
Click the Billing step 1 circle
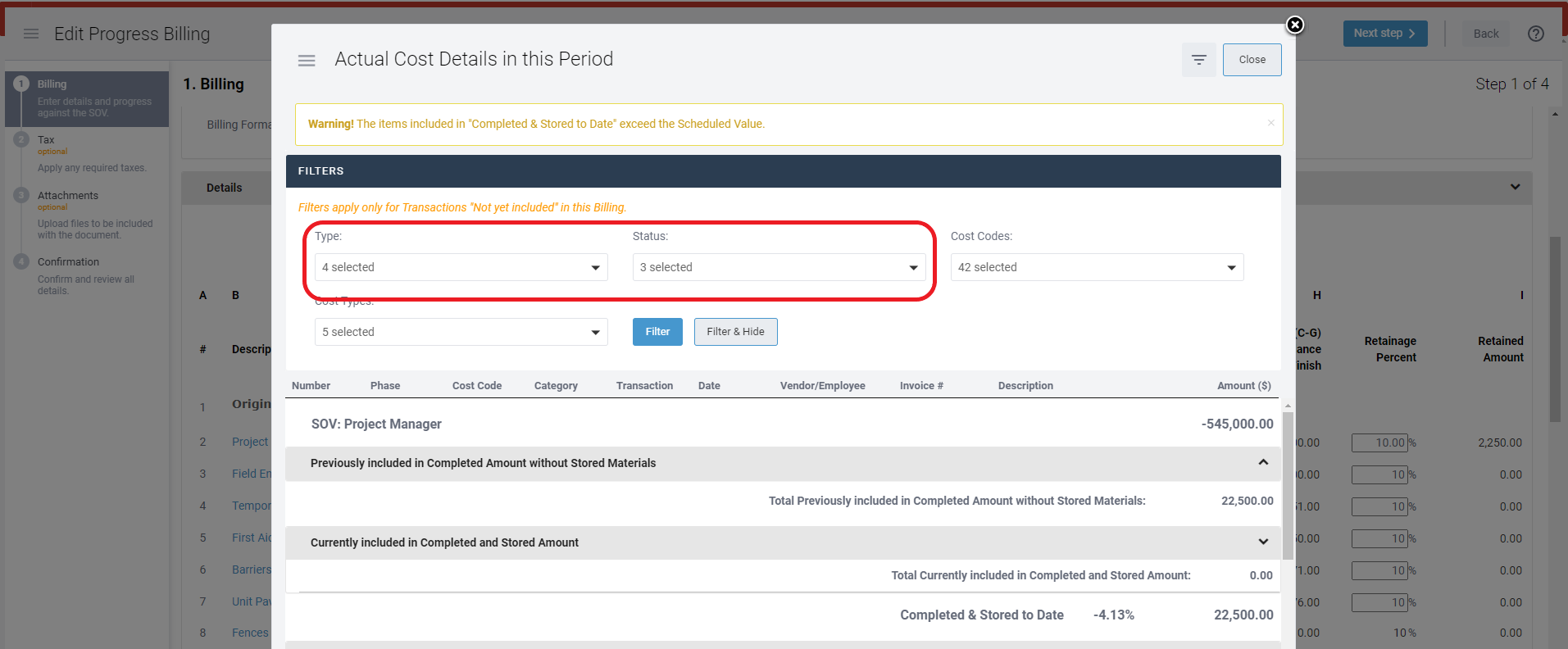click(21, 84)
